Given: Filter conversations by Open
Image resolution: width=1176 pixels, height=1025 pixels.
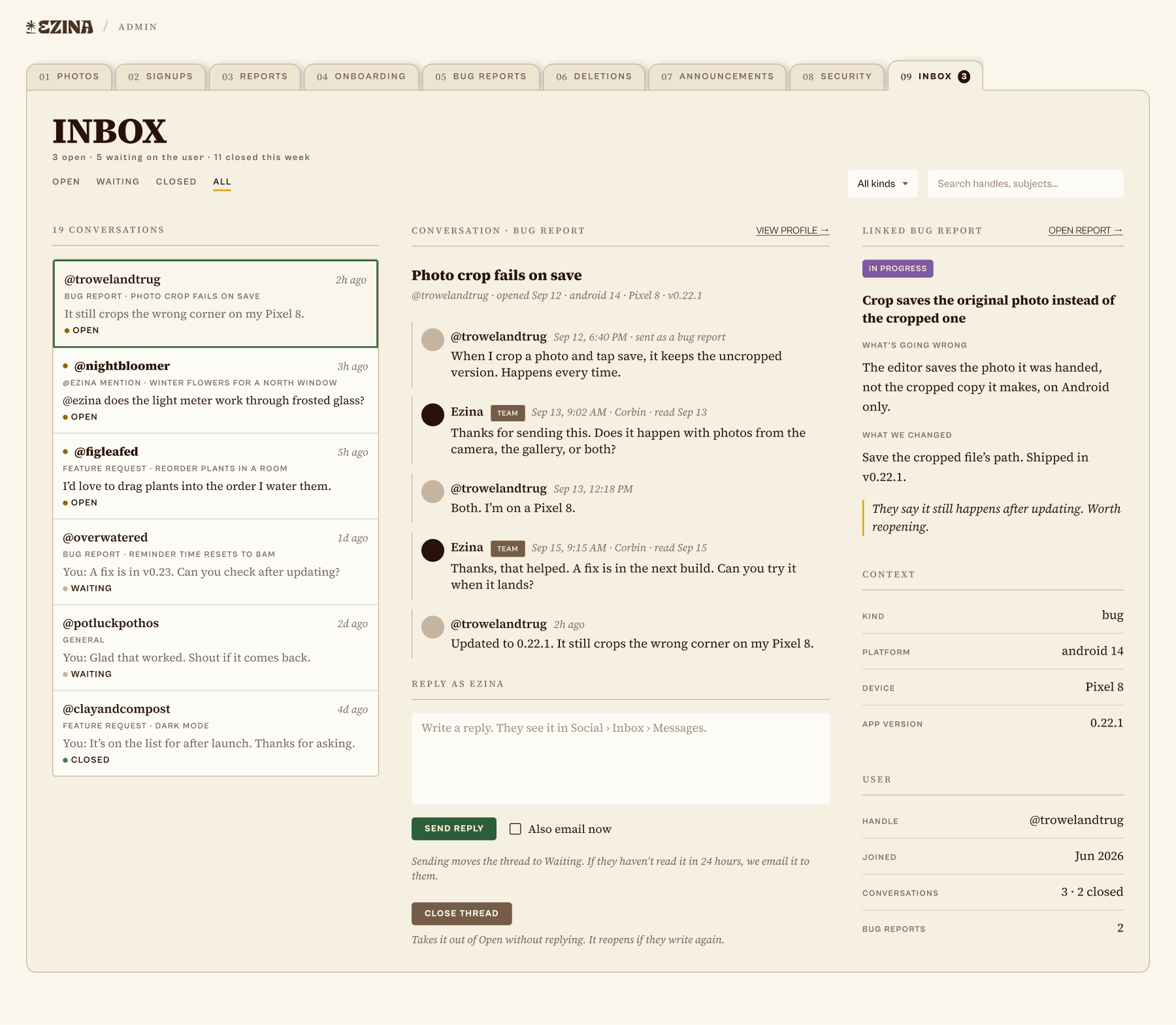Looking at the screenshot, I should [66, 182].
